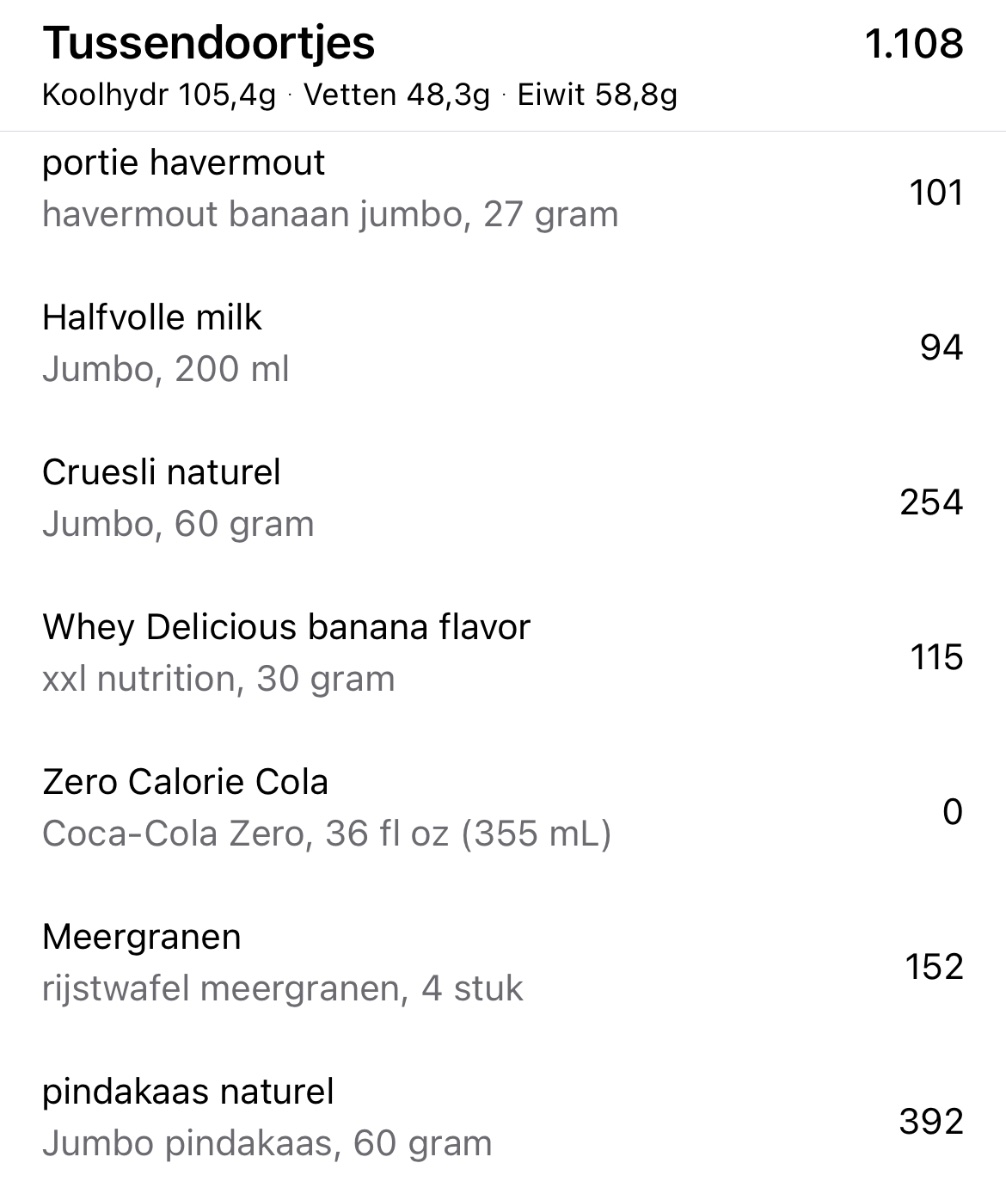Tap the 101 calories for havermout

935,192
